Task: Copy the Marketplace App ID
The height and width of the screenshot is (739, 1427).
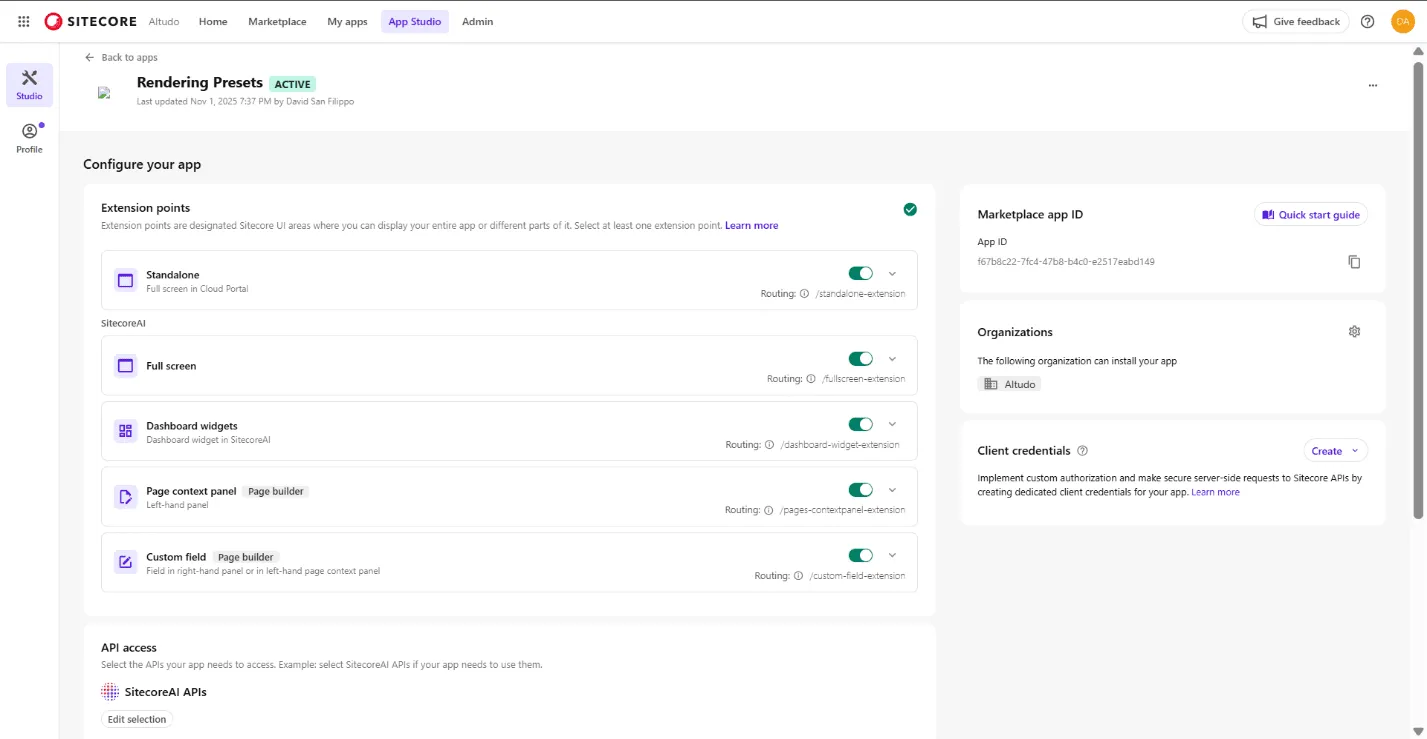Action: tap(1354, 261)
